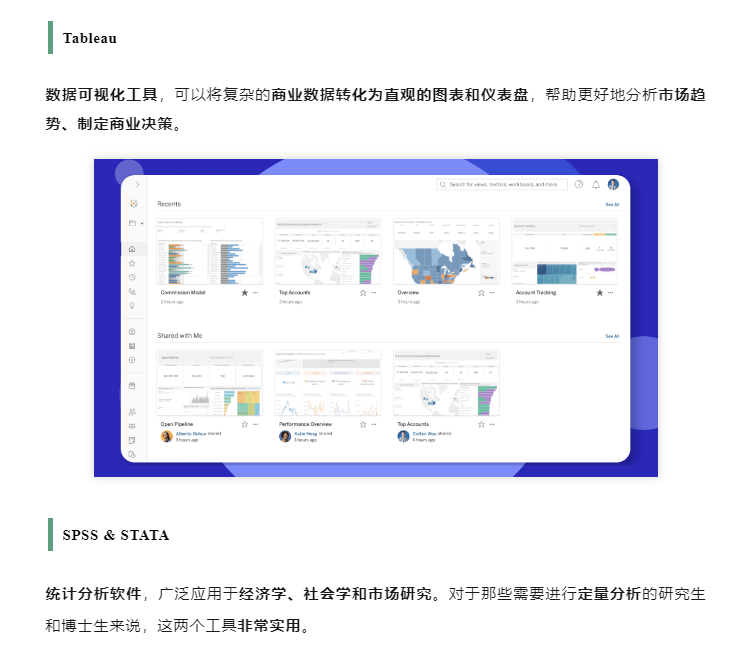750x649 pixels.
Task: Click the Open Pipeline title text
Action: pos(176,424)
